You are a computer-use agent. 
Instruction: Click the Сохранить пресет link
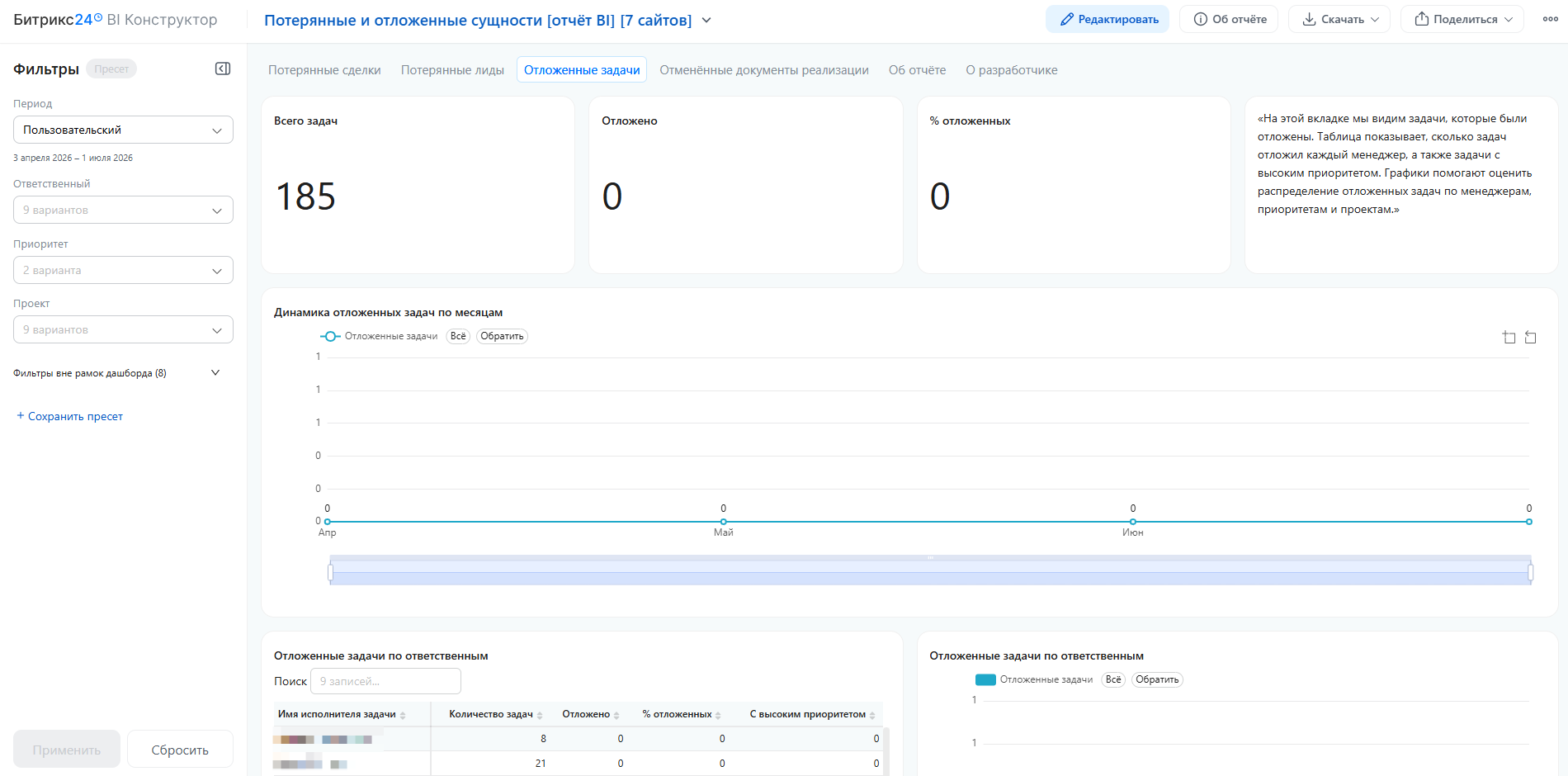[x=70, y=416]
